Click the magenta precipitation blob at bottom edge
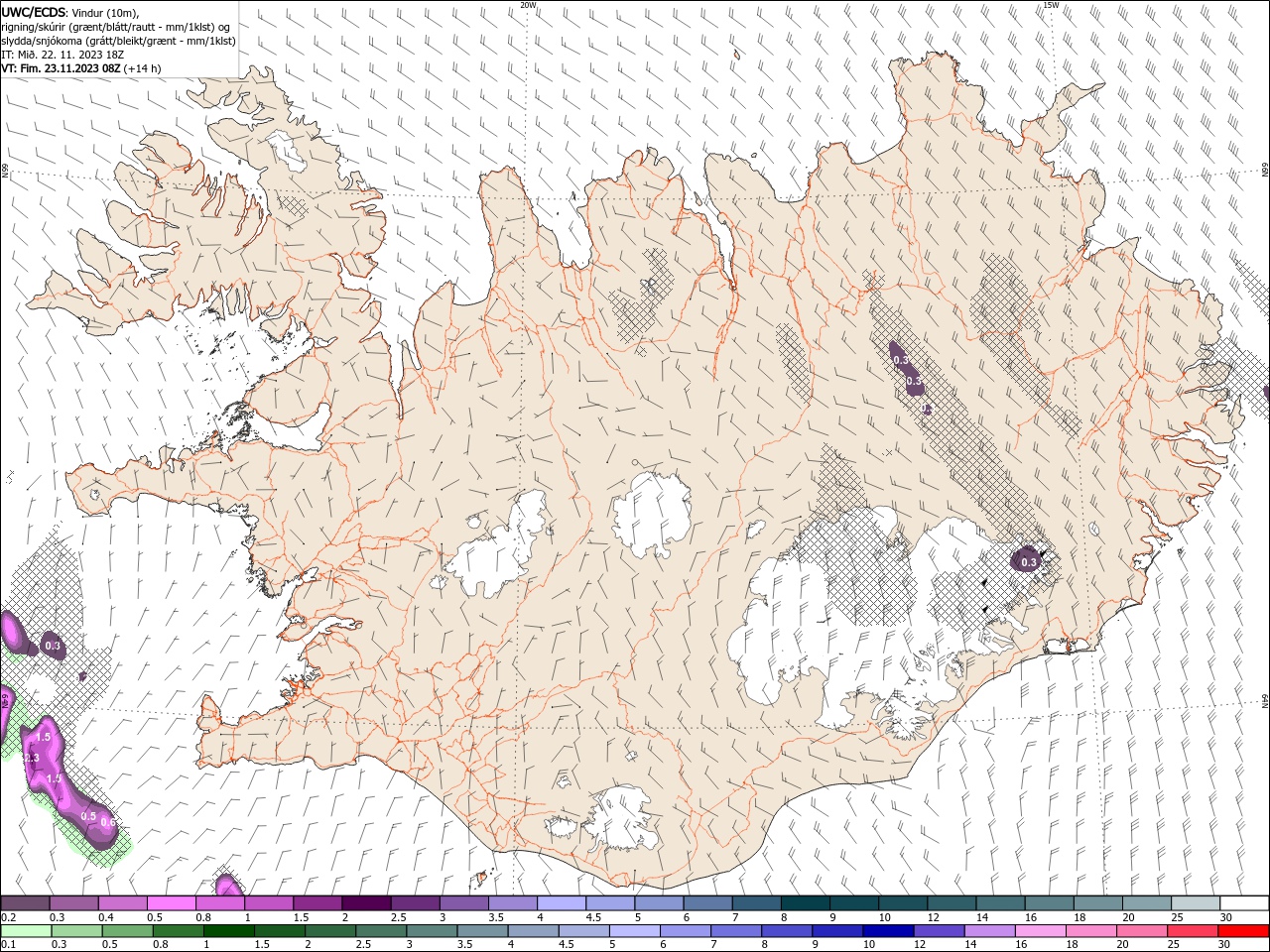Image resolution: width=1270 pixels, height=952 pixels. pyautogui.click(x=228, y=885)
